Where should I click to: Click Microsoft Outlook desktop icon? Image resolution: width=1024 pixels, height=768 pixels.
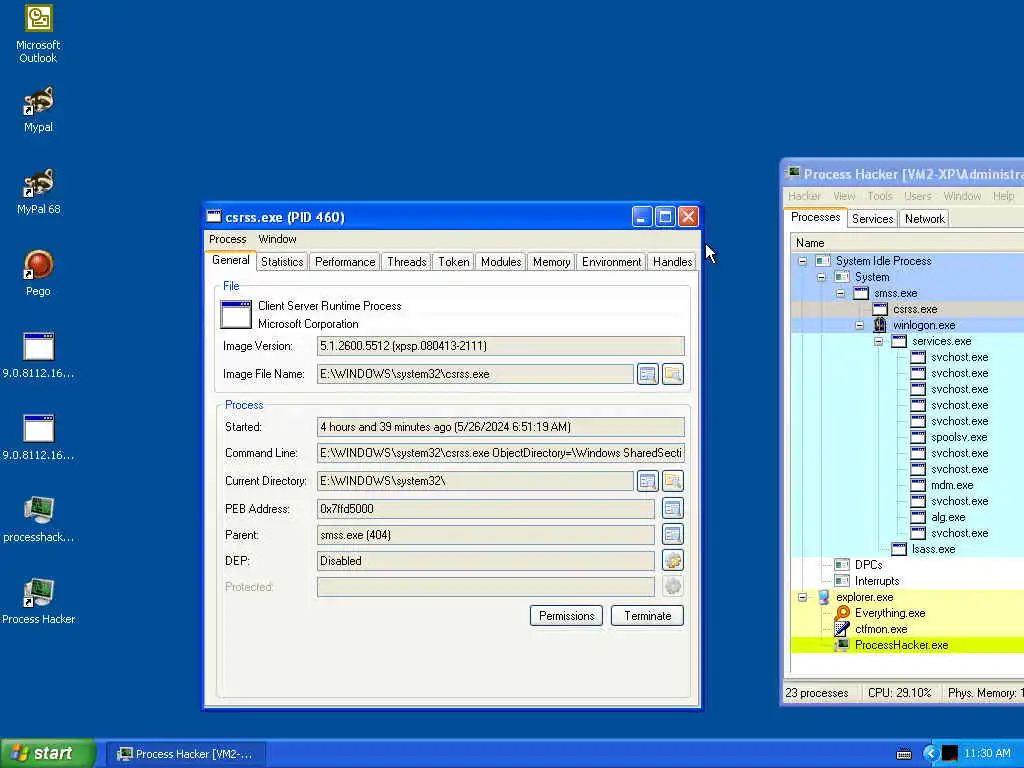click(38, 34)
